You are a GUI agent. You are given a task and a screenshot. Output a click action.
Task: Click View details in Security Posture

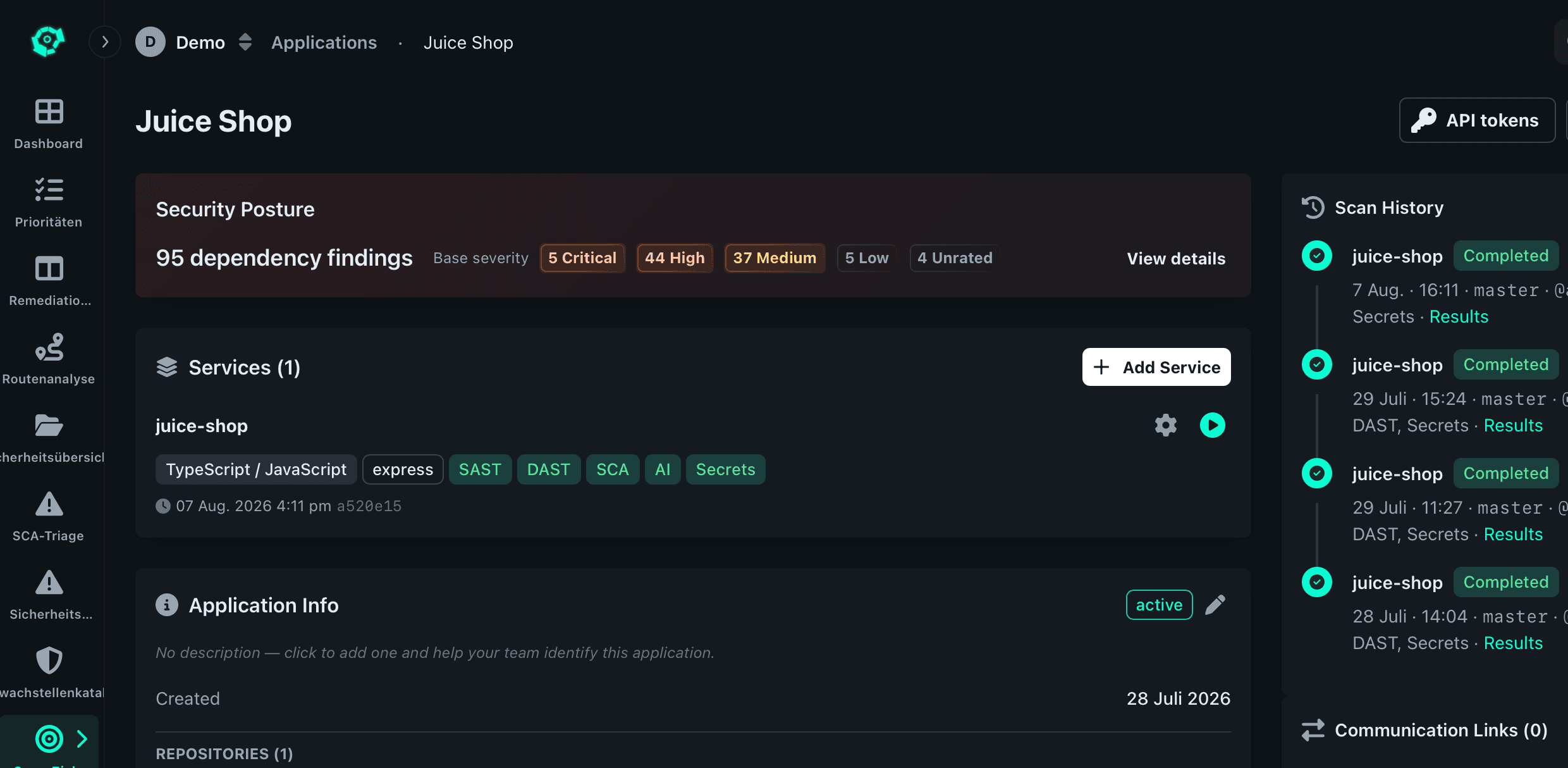[1176, 258]
